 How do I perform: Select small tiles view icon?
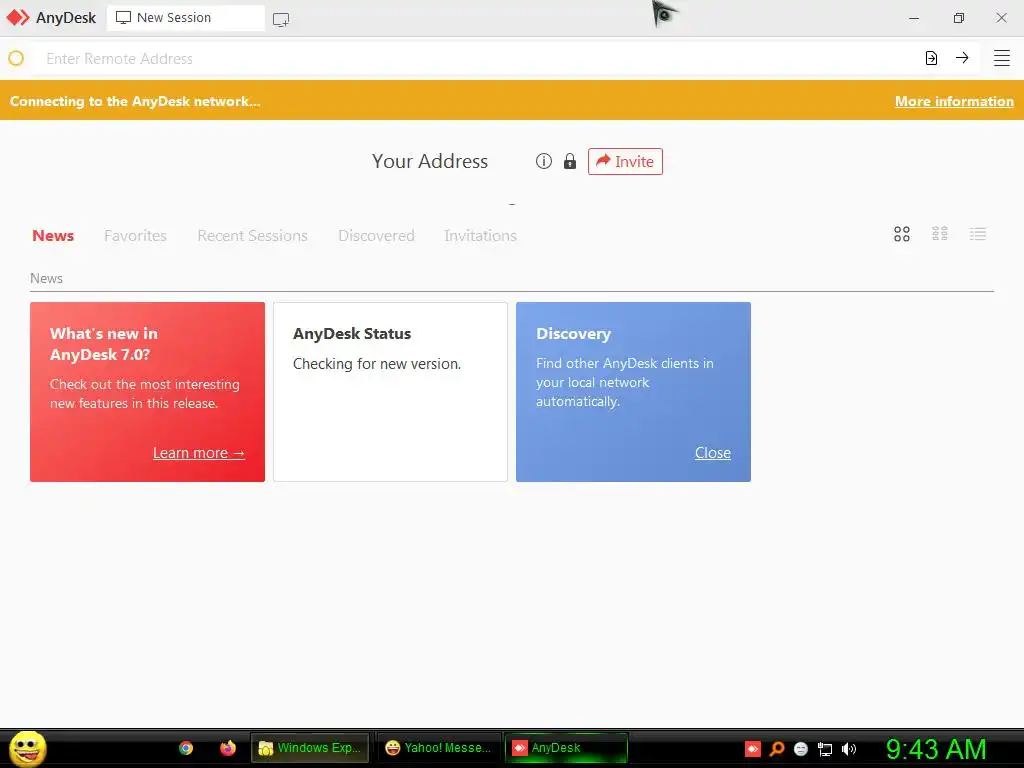click(940, 234)
